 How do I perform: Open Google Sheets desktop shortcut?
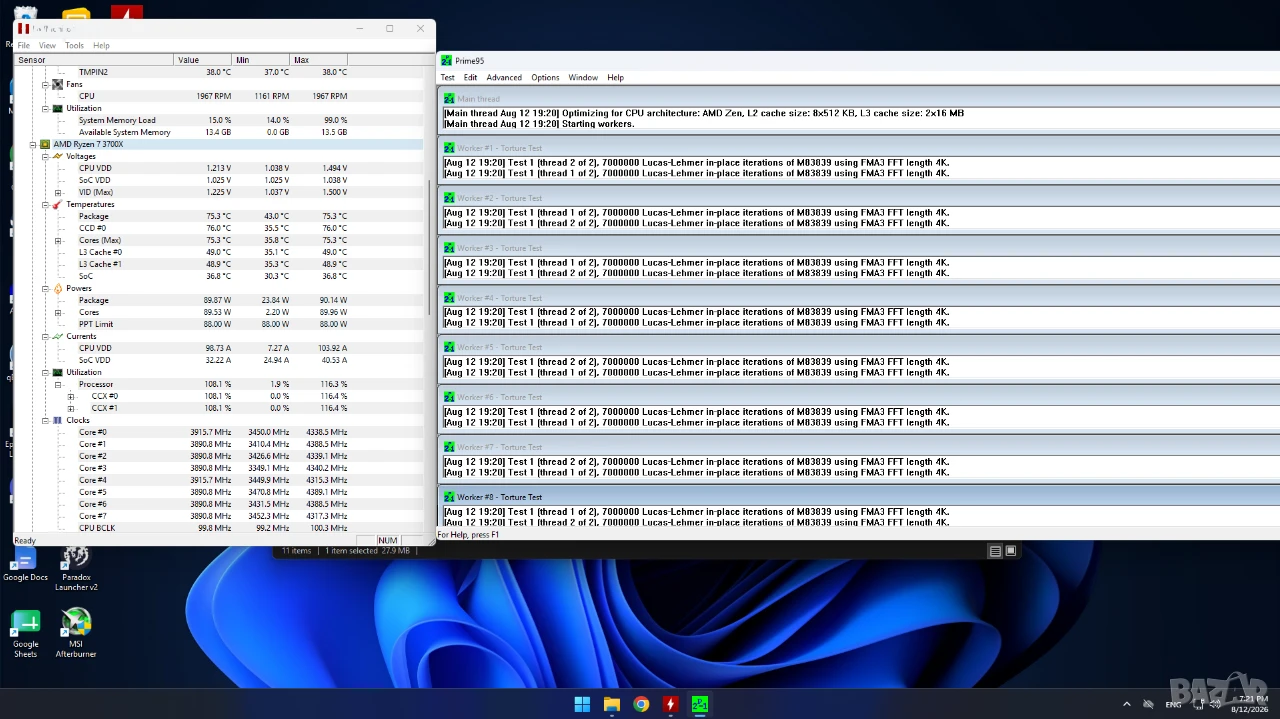[25, 634]
